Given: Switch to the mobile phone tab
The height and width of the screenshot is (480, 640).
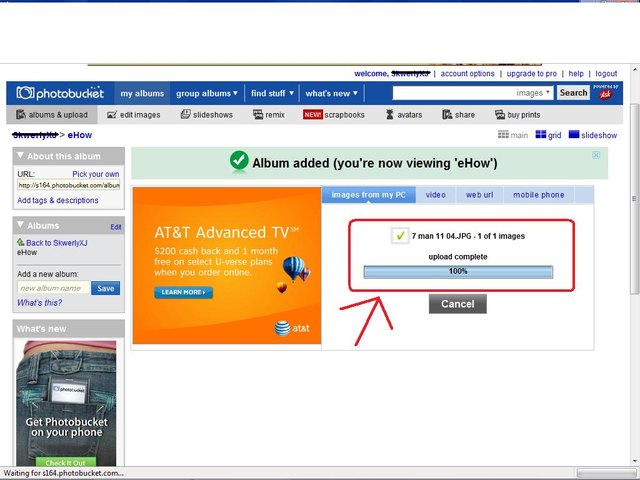Looking at the screenshot, I should click(539, 195).
